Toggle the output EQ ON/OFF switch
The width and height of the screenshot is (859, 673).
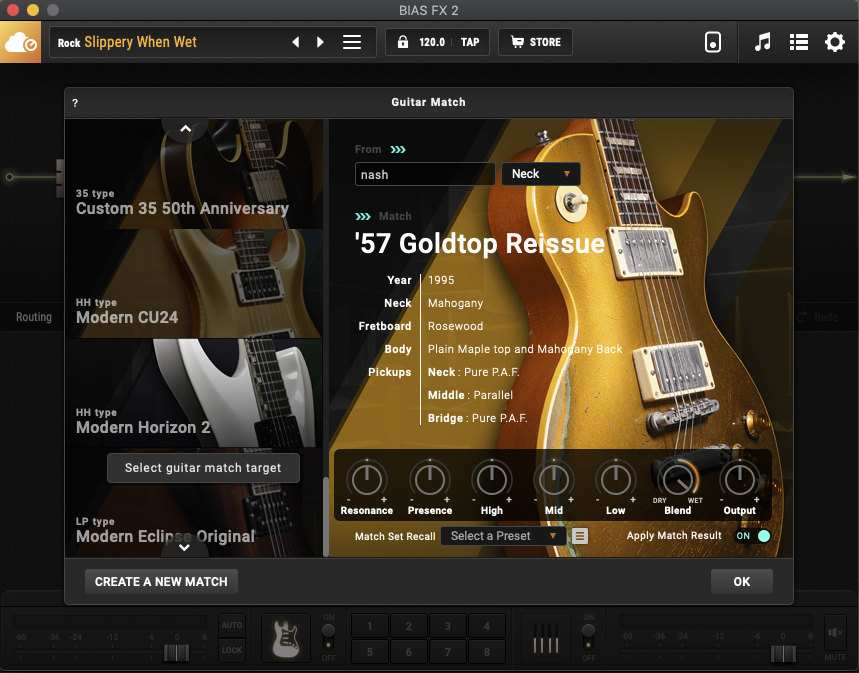coord(588,637)
